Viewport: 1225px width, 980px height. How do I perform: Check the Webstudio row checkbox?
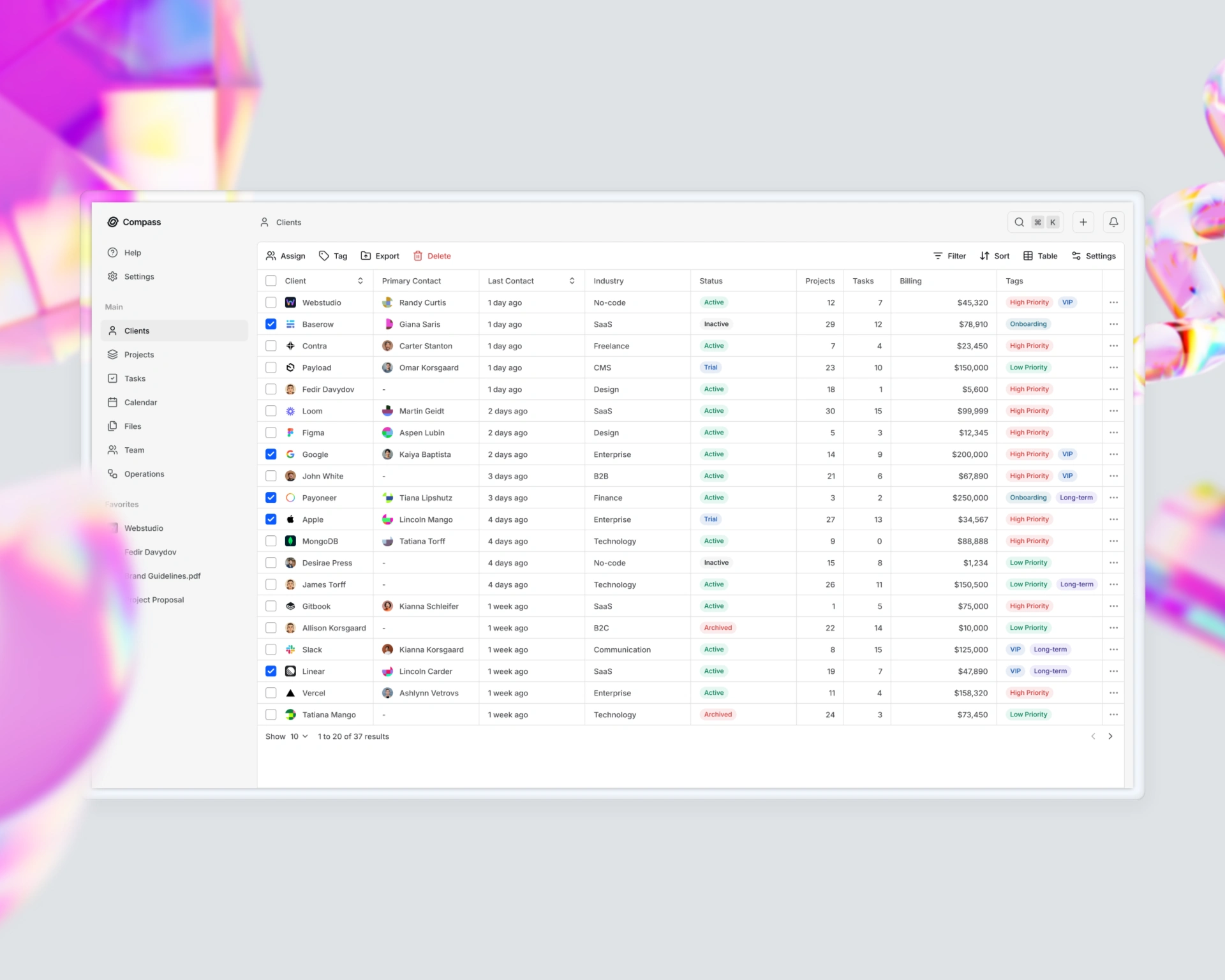click(x=271, y=302)
